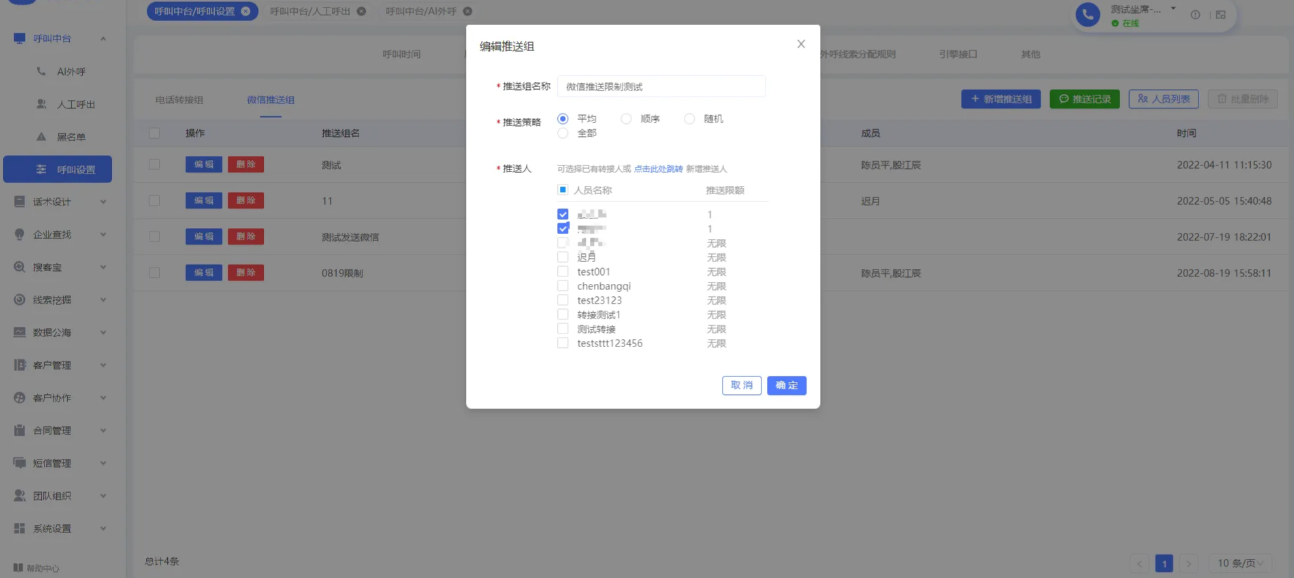This screenshot has width=1294, height=578.
Task: Expand the 合同管理 sidebar menu
Action: pos(103,431)
